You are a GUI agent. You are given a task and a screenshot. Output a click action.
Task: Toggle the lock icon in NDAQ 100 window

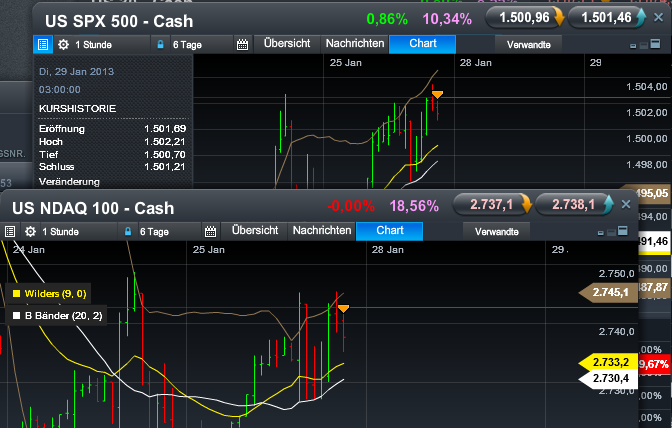click(x=128, y=231)
